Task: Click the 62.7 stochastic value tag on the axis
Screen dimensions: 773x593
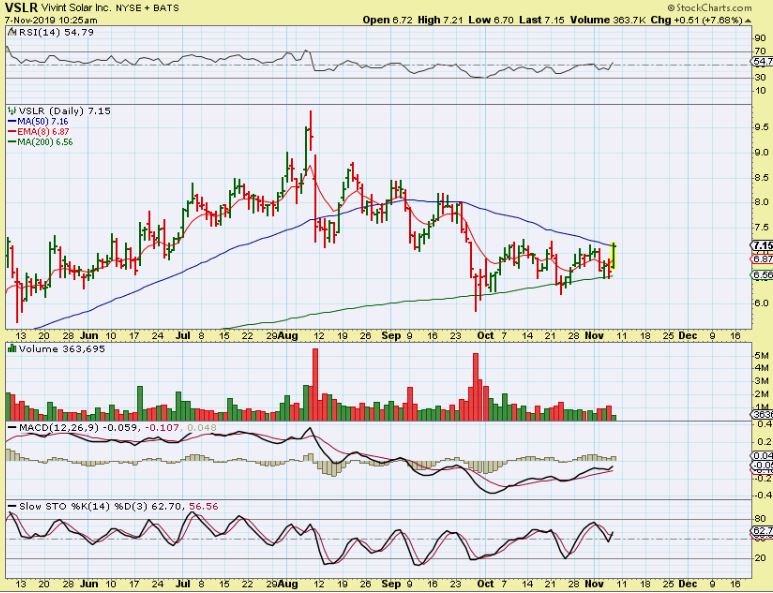Action: tap(763, 531)
